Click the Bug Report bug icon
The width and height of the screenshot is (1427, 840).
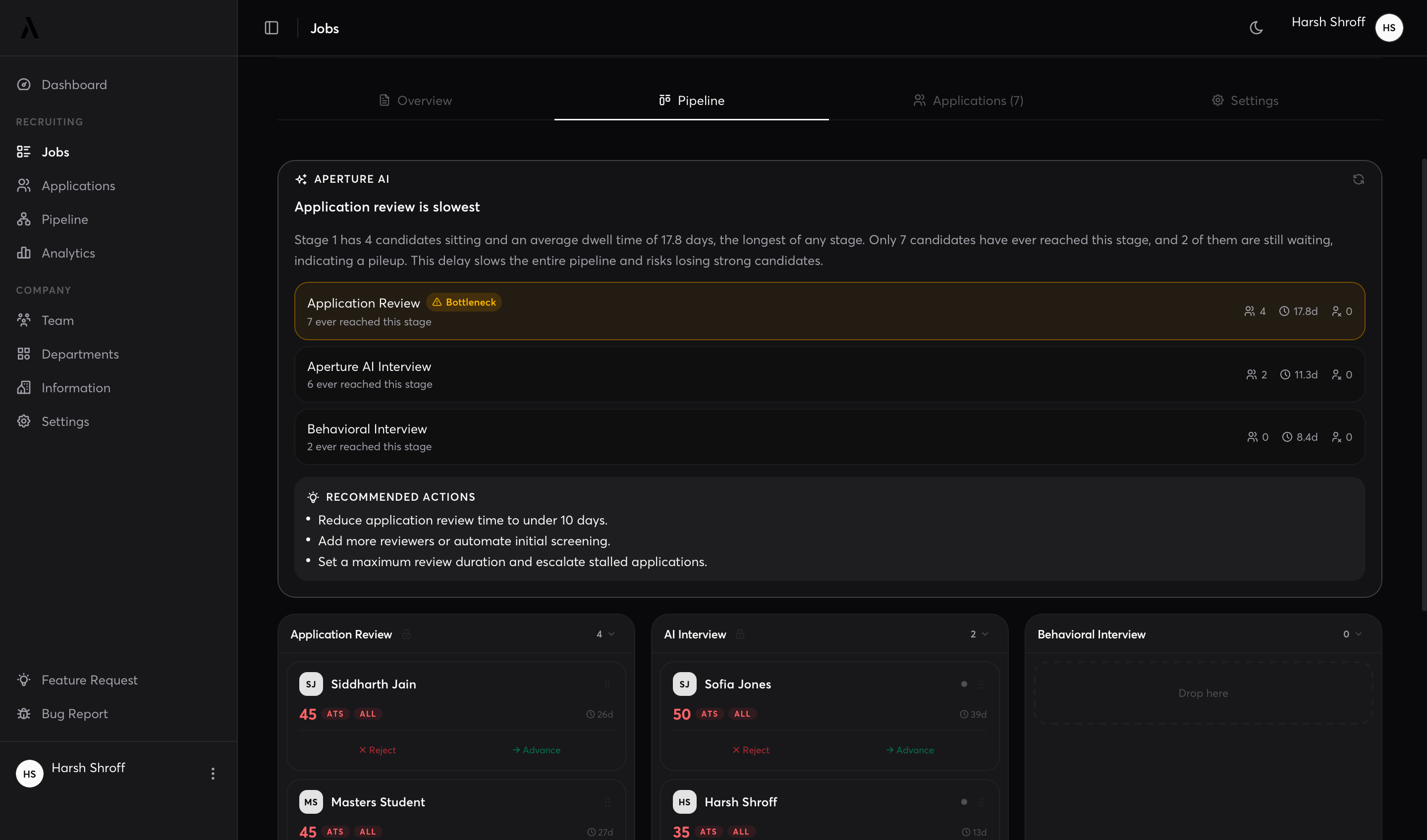pos(23,714)
